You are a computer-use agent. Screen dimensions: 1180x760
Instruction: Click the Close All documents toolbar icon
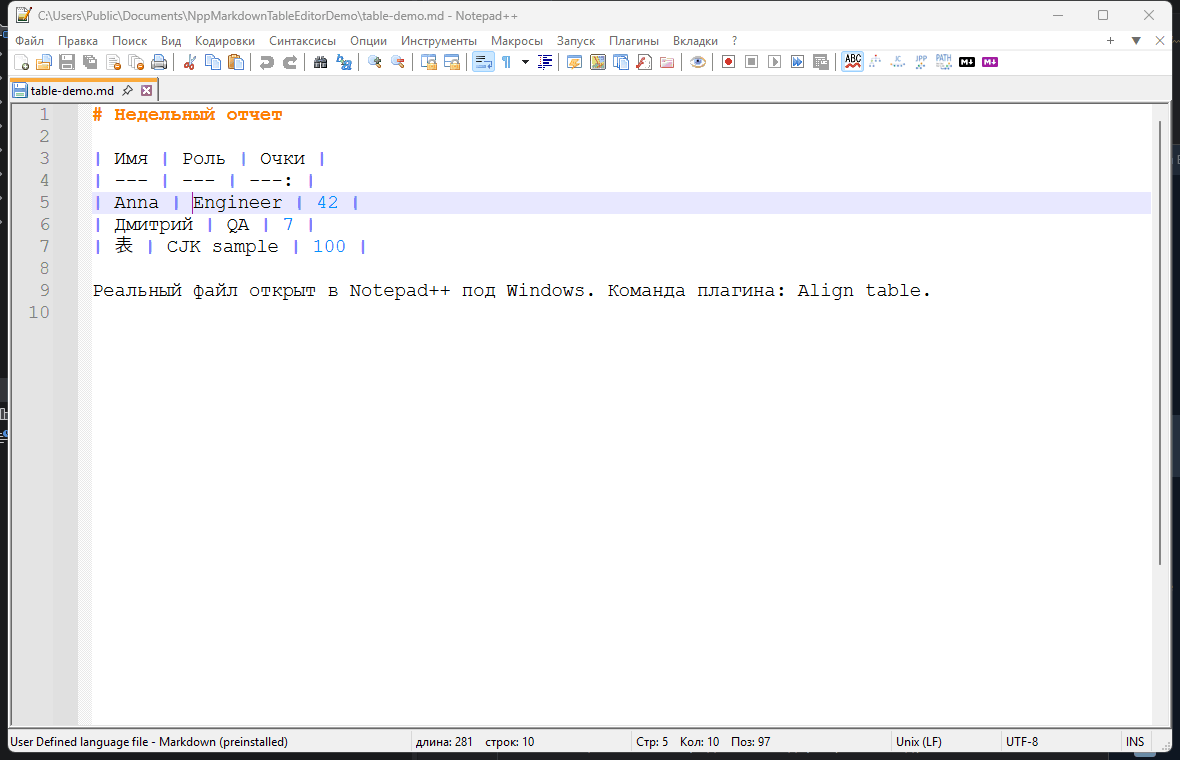(x=136, y=62)
